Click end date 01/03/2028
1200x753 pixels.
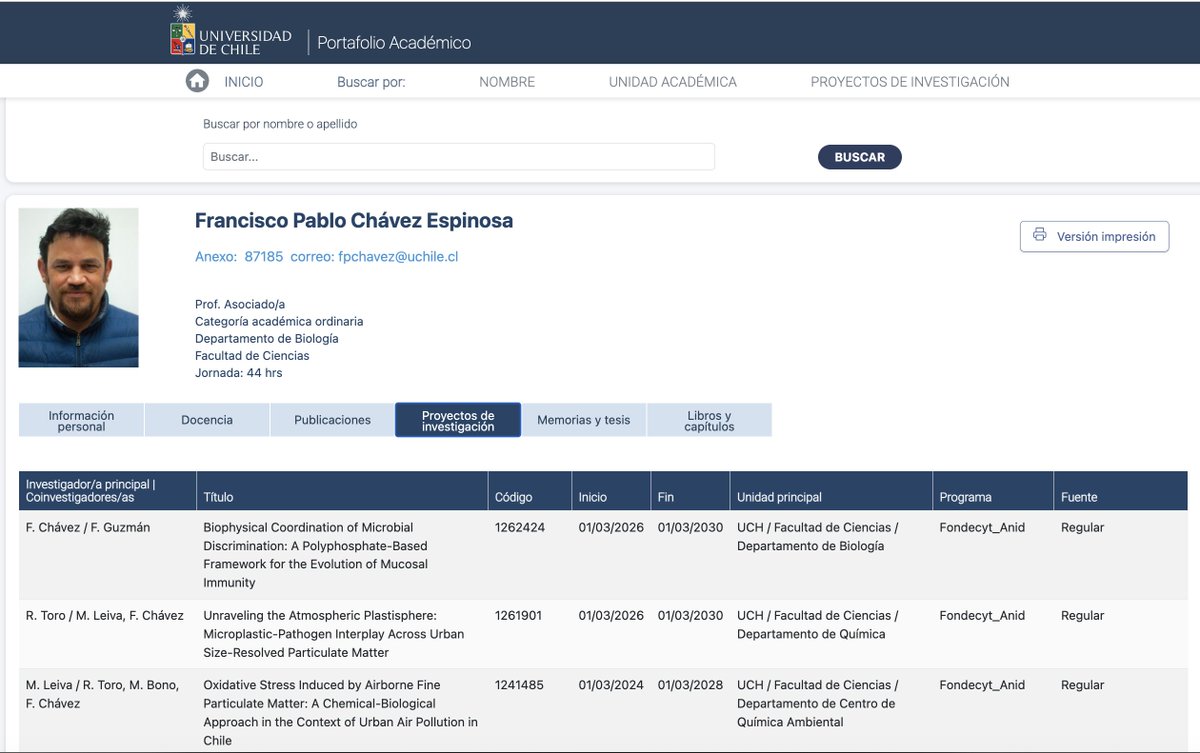tap(690, 685)
